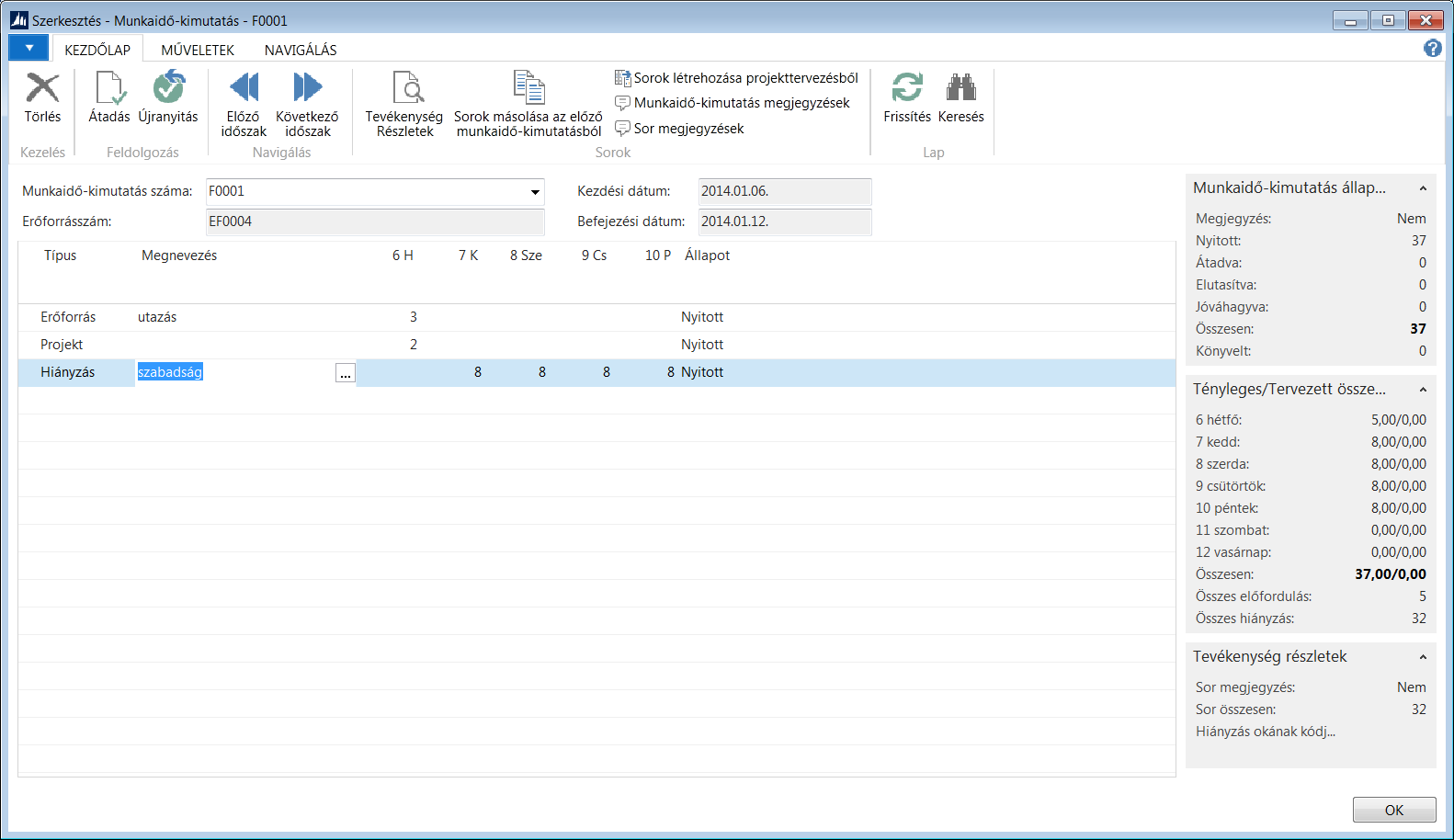Viewport: 1454px width, 840px height.
Task: Click the 6 H column header
Action: (x=403, y=255)
